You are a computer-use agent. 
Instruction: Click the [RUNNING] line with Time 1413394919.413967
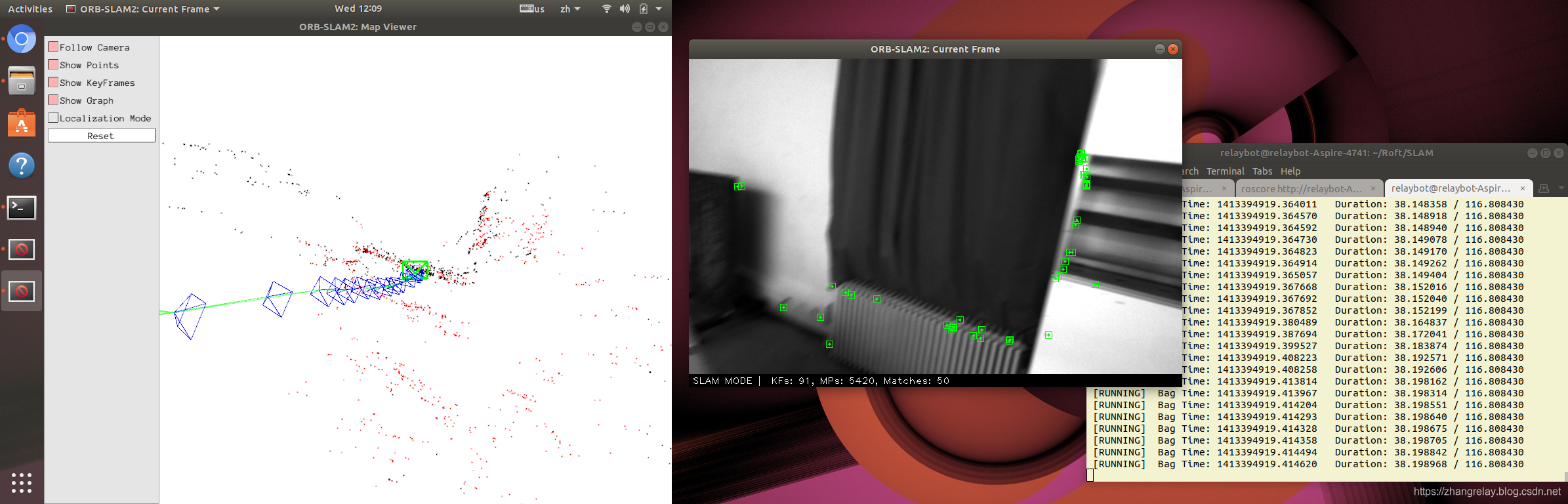[x=1308, y=393]
